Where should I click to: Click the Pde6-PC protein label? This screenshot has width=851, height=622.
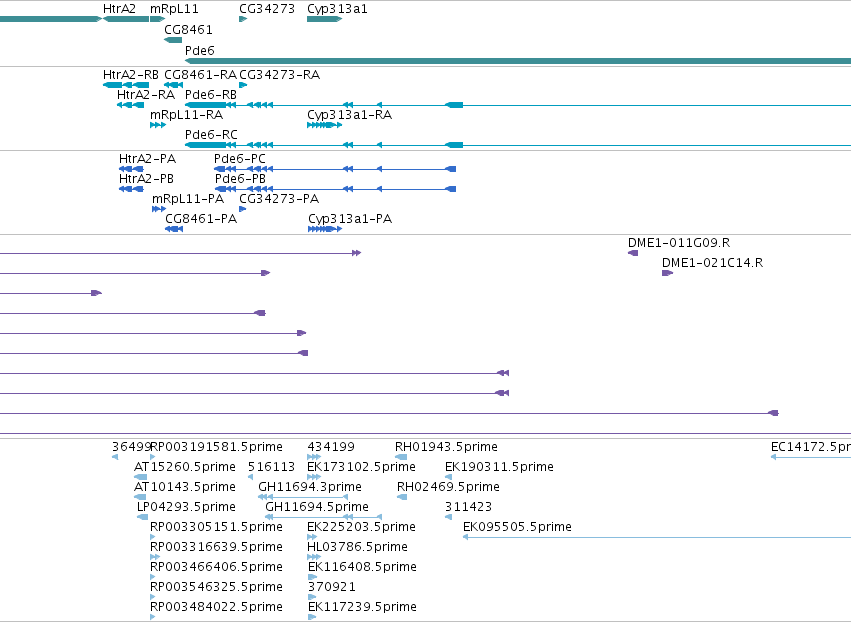240,158
